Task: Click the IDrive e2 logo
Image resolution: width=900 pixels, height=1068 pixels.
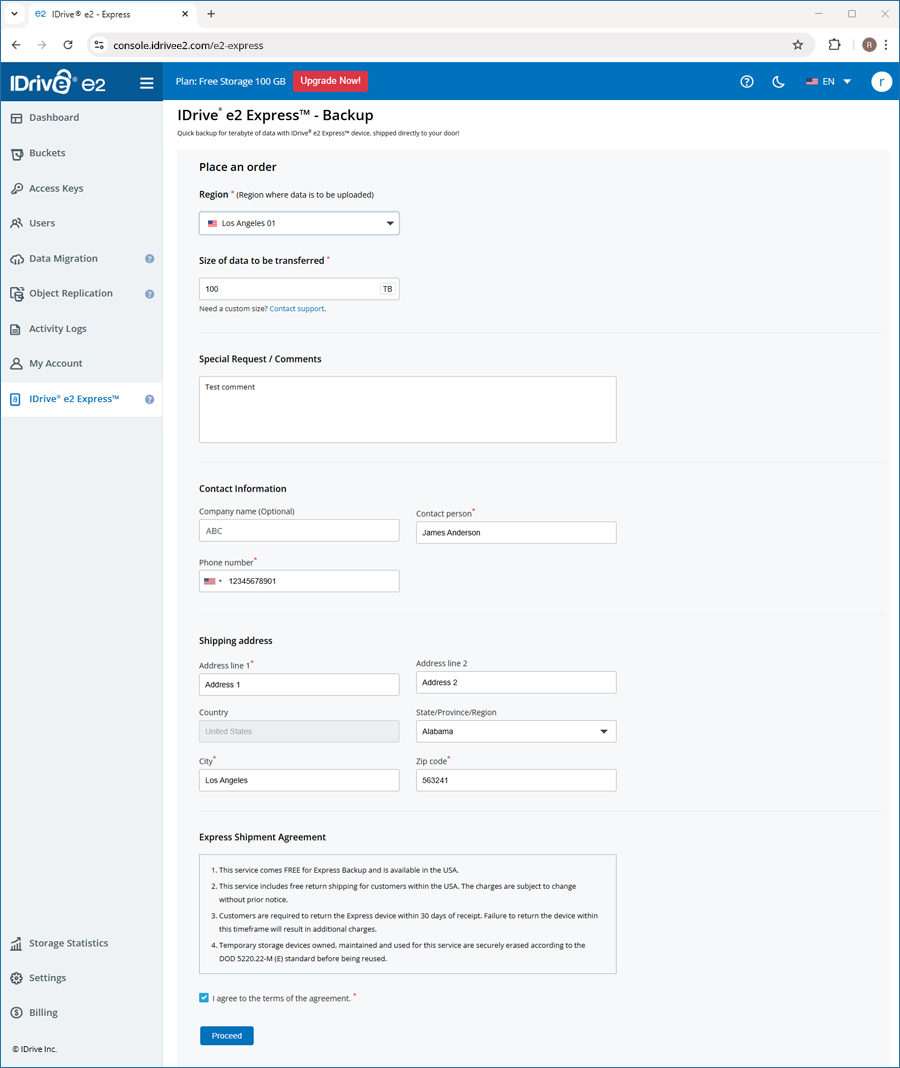Action: point(58,82)
